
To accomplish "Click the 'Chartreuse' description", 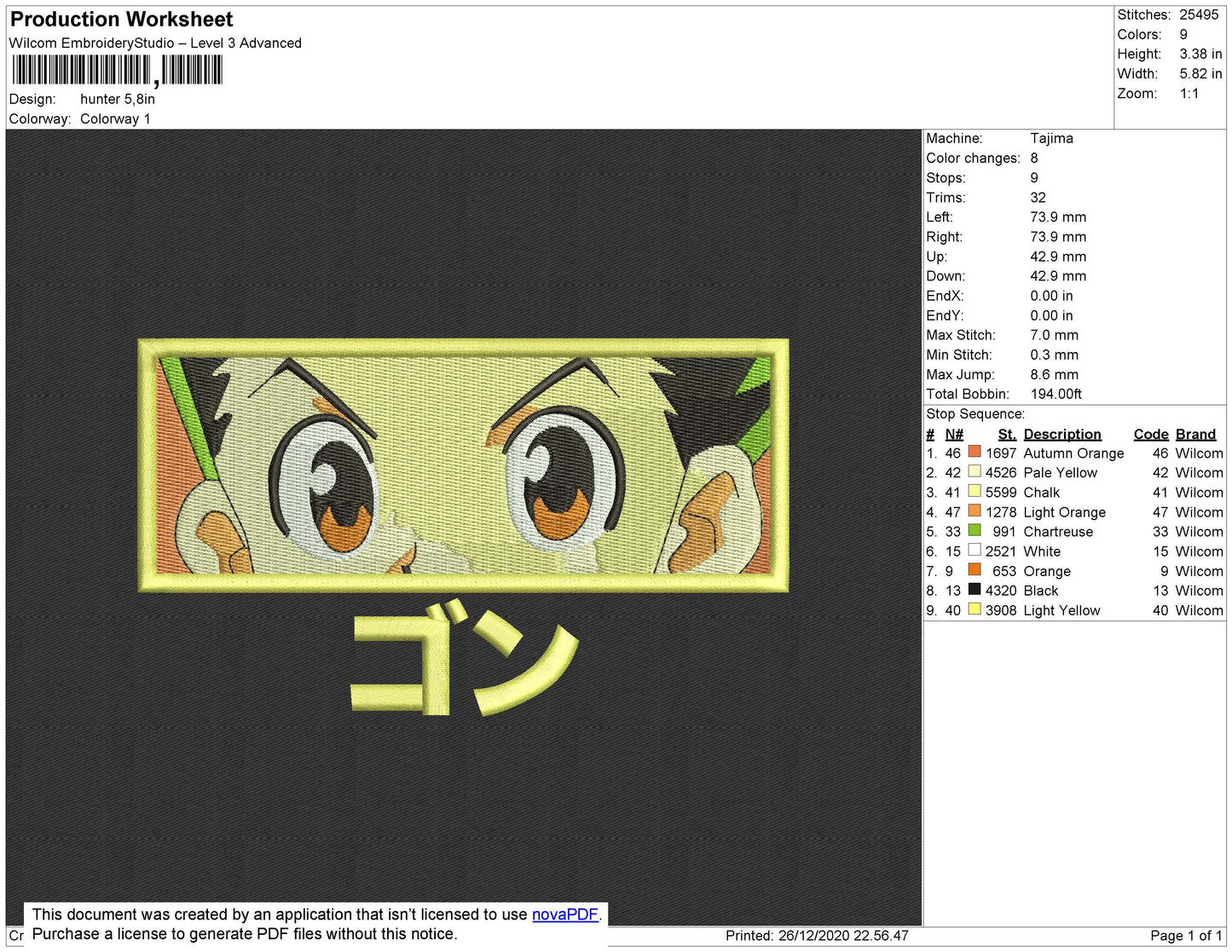I will (1058, 531).
